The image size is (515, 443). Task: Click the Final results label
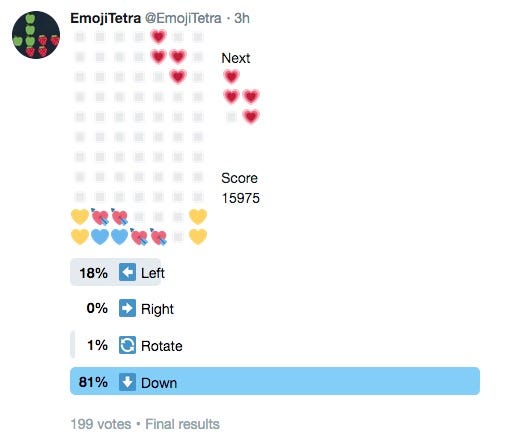click(183, 424)
